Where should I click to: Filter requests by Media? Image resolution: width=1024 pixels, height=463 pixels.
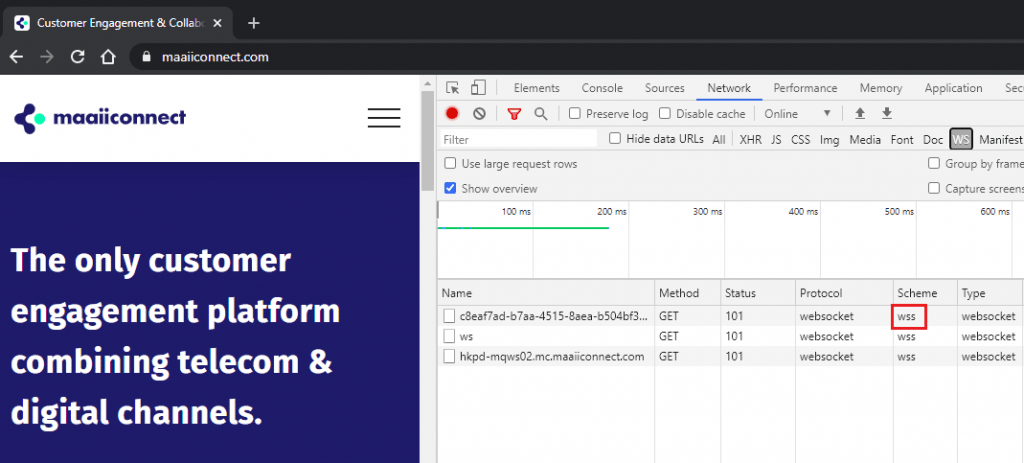865,139
